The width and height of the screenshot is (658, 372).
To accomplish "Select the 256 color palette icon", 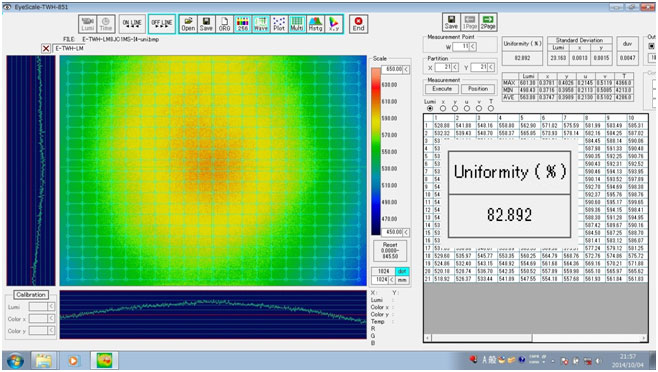I will (x=243, y=24).
